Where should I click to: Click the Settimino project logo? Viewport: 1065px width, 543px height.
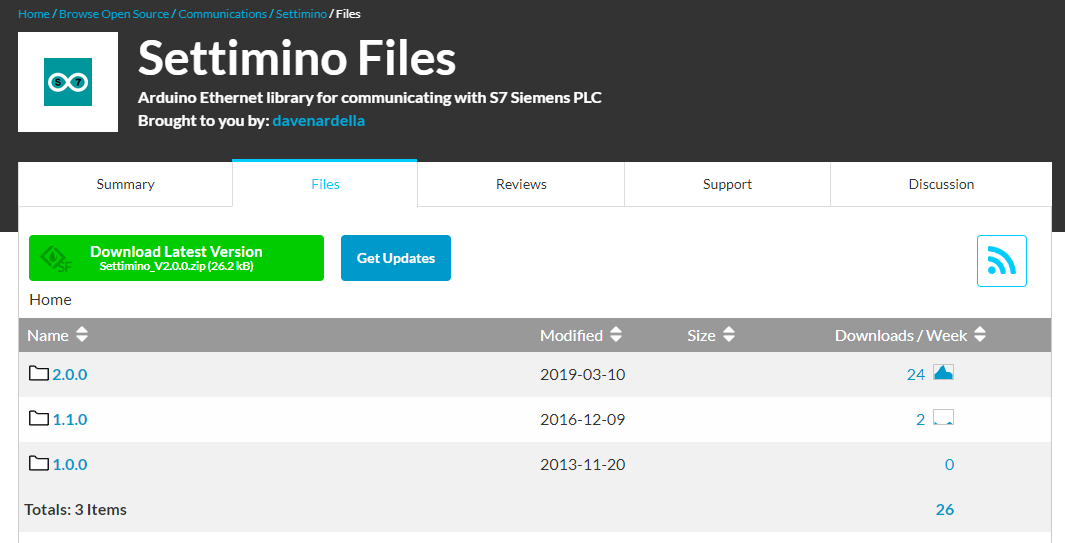tap(68, 82)
